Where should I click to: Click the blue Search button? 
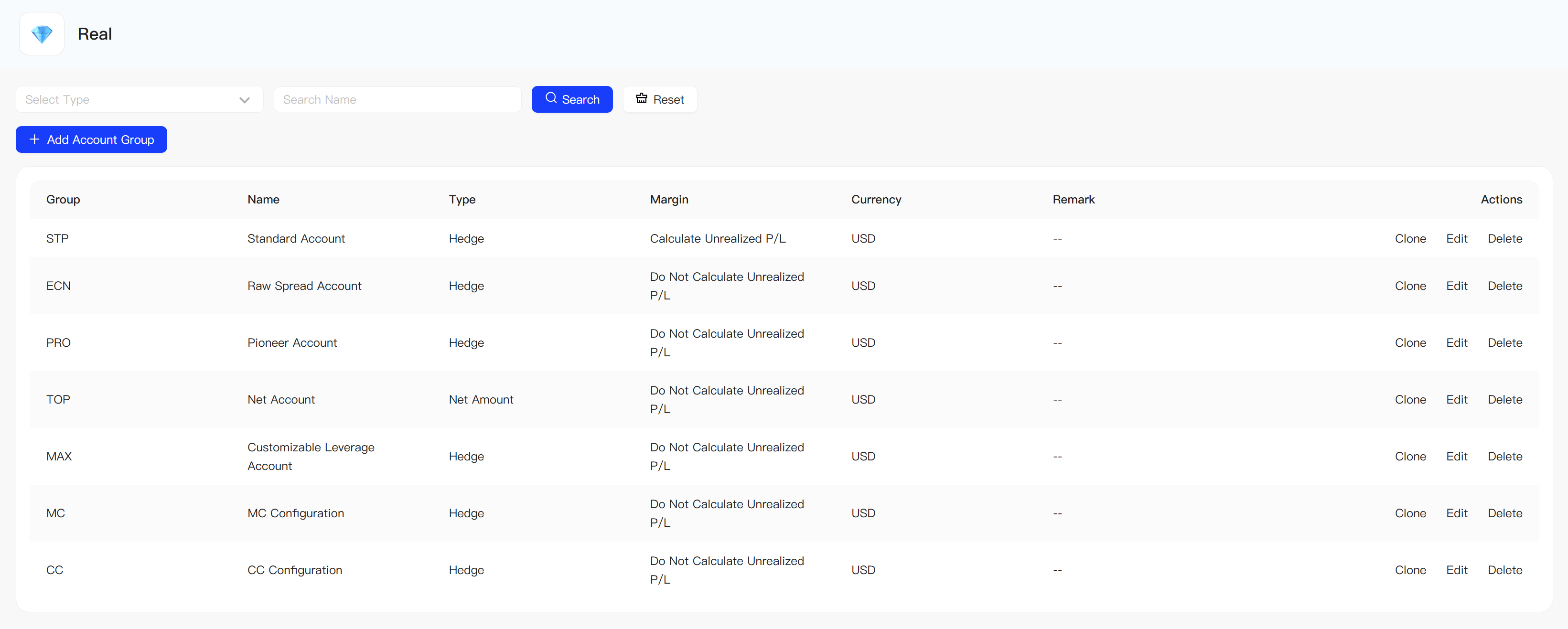point(572,99)
